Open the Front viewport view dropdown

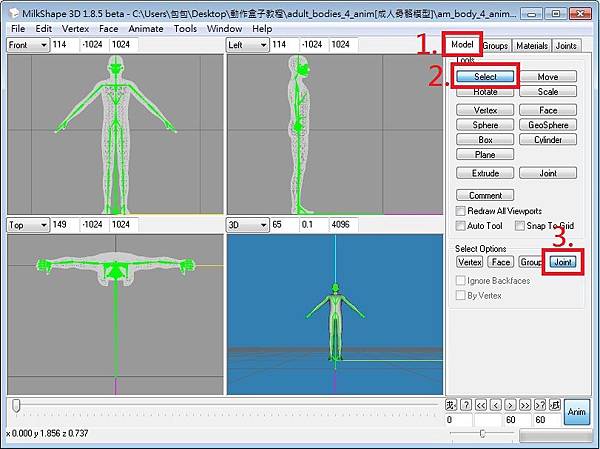(28, 45)
